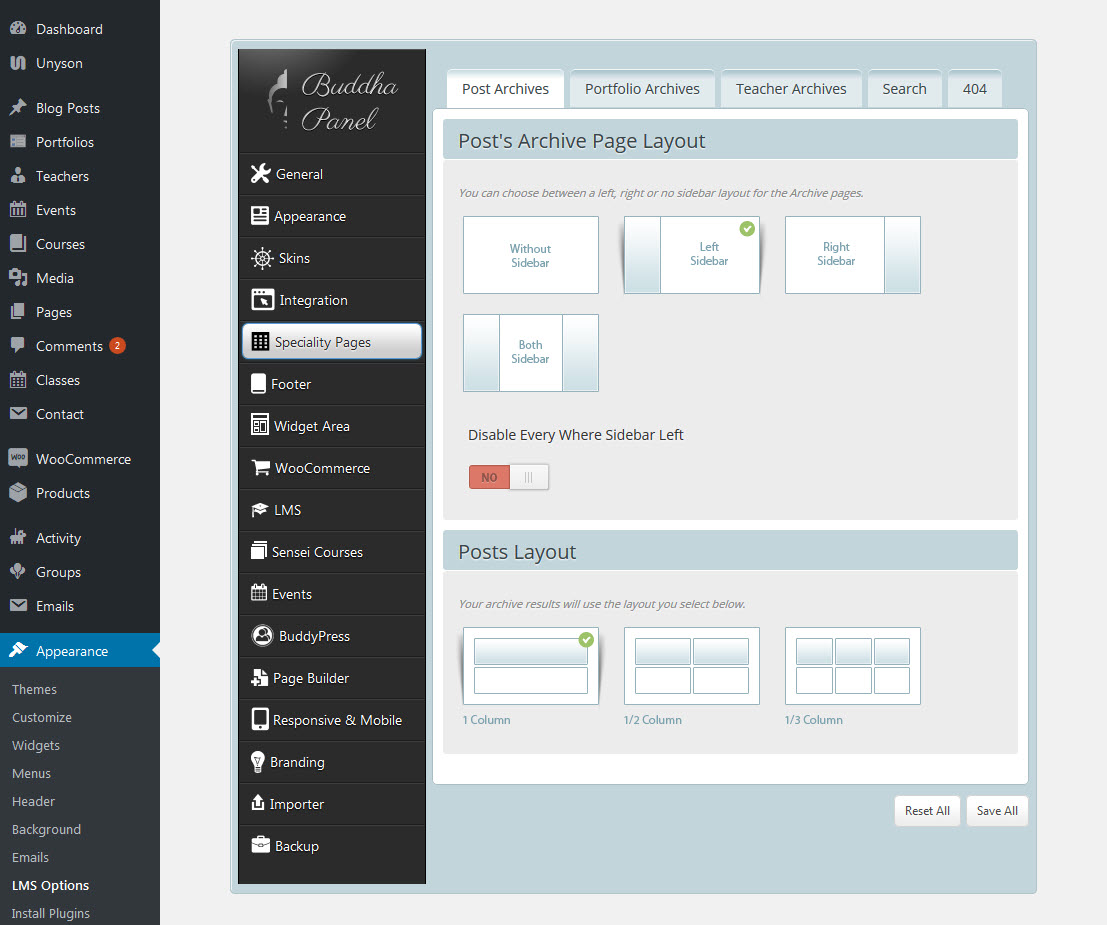Switch to the Portfolio Archives tab
This screenshot has width=1107, height=925.
pyautogui.click(x=642, y=89)
